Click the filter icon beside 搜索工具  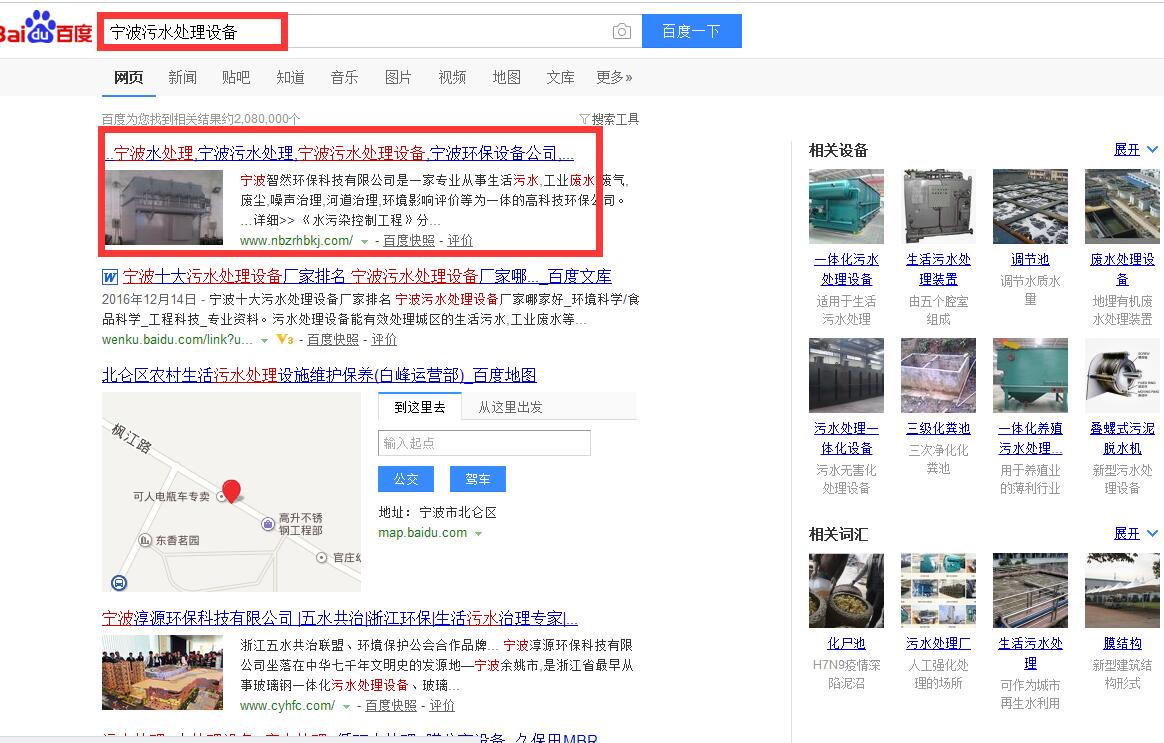click(584, 120)
